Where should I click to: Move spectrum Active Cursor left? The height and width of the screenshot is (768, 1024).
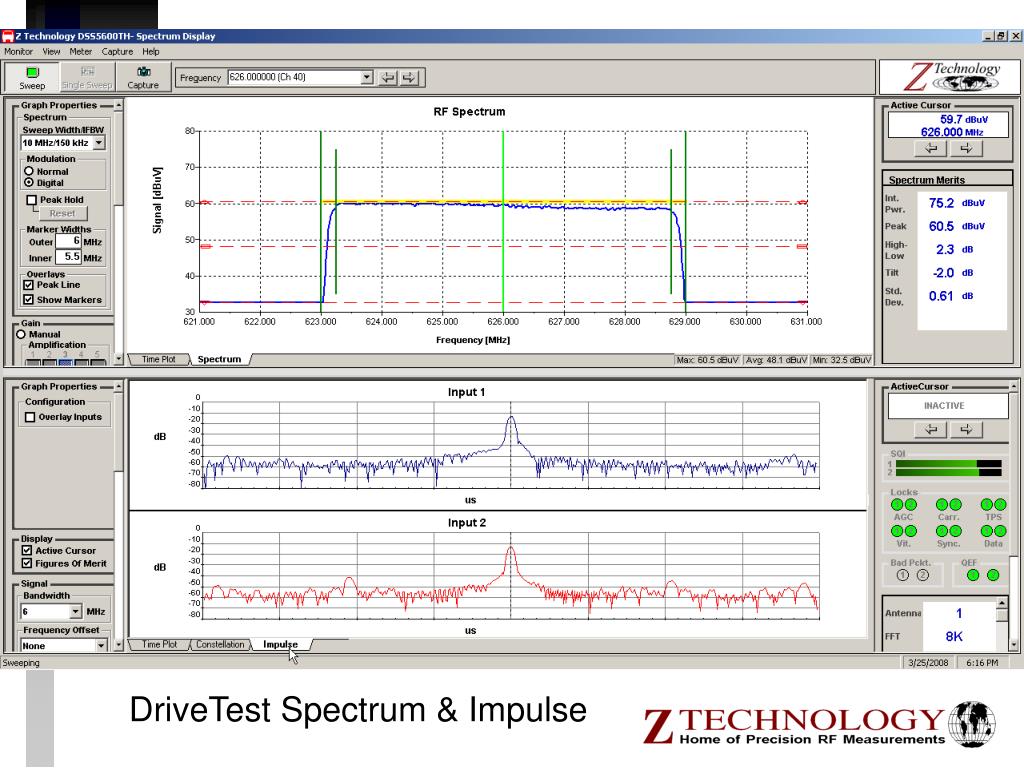tap(931, 149)
